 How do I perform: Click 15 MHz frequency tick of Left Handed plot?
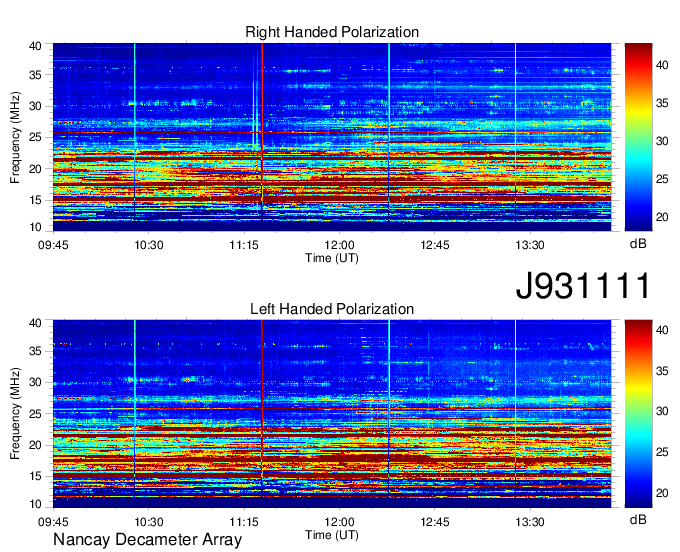[x=35, y=477]
